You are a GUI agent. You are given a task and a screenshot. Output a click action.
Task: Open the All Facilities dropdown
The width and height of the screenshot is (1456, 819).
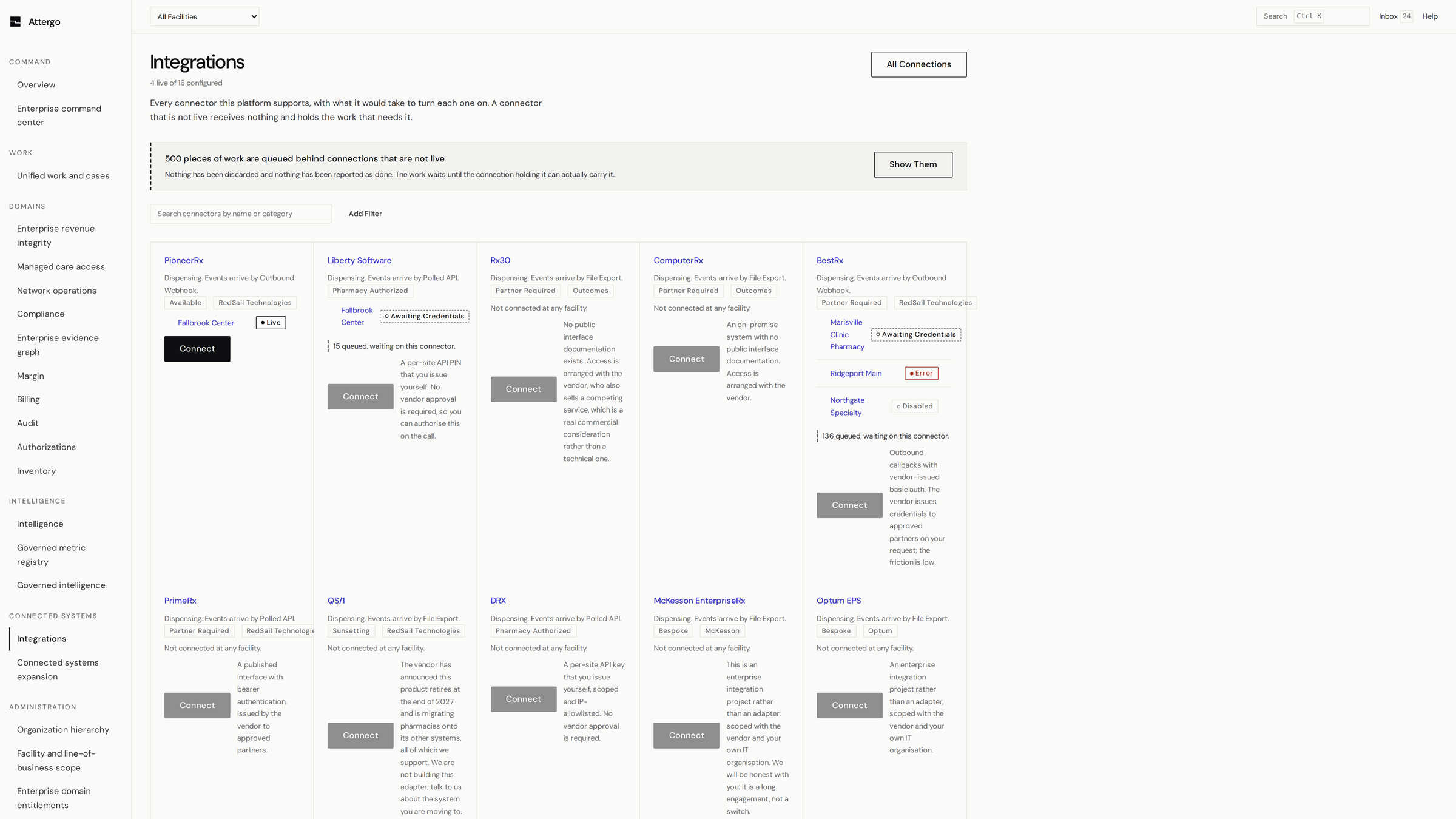click(x=204, y=17)
